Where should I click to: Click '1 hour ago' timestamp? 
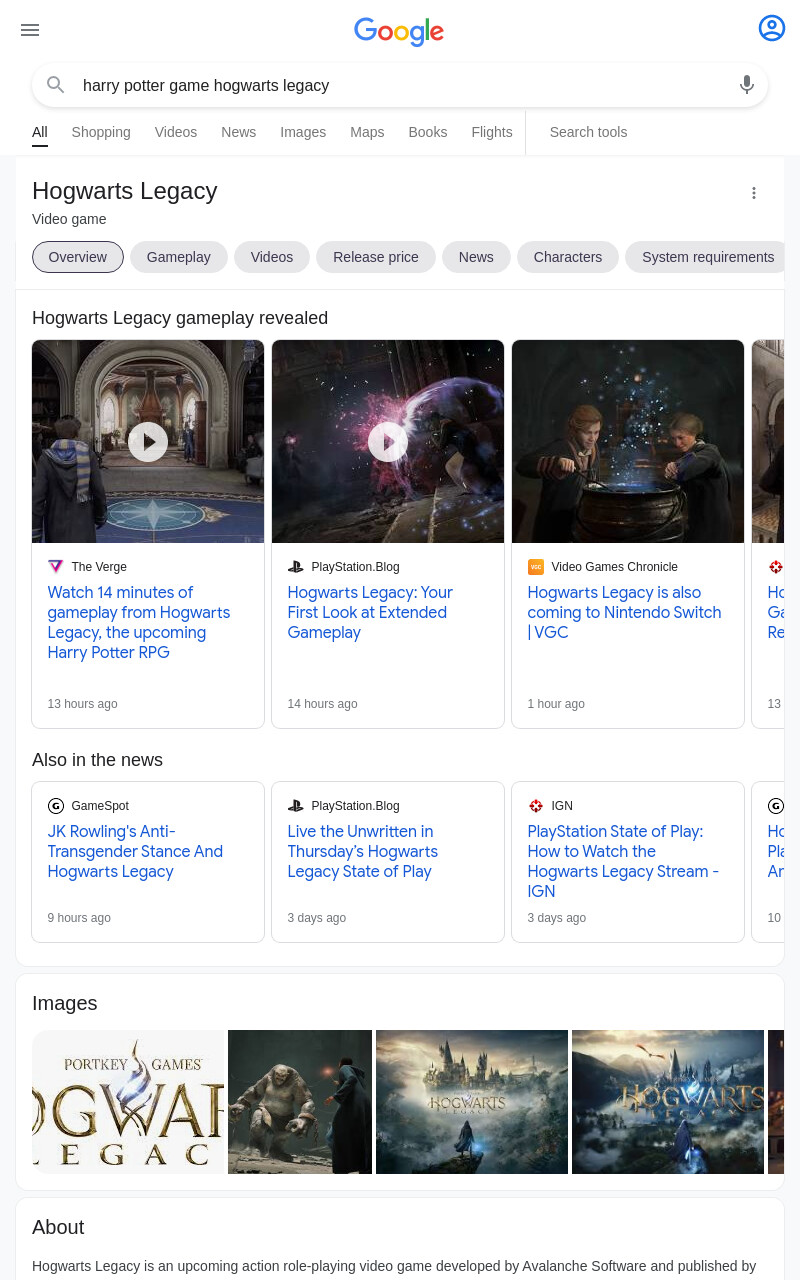click(556, 704)
